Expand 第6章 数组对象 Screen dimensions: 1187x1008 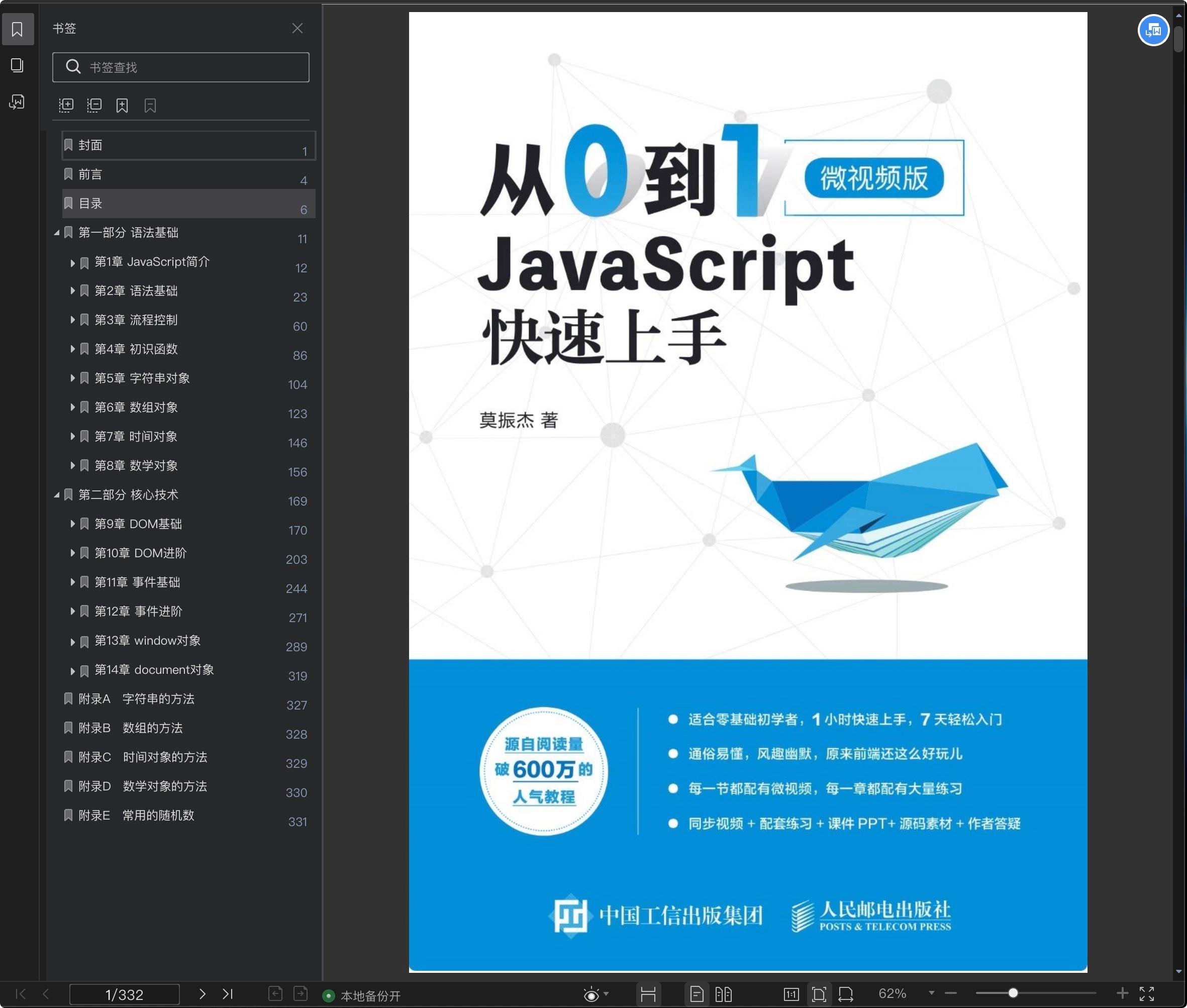click(x=72, y=408)
